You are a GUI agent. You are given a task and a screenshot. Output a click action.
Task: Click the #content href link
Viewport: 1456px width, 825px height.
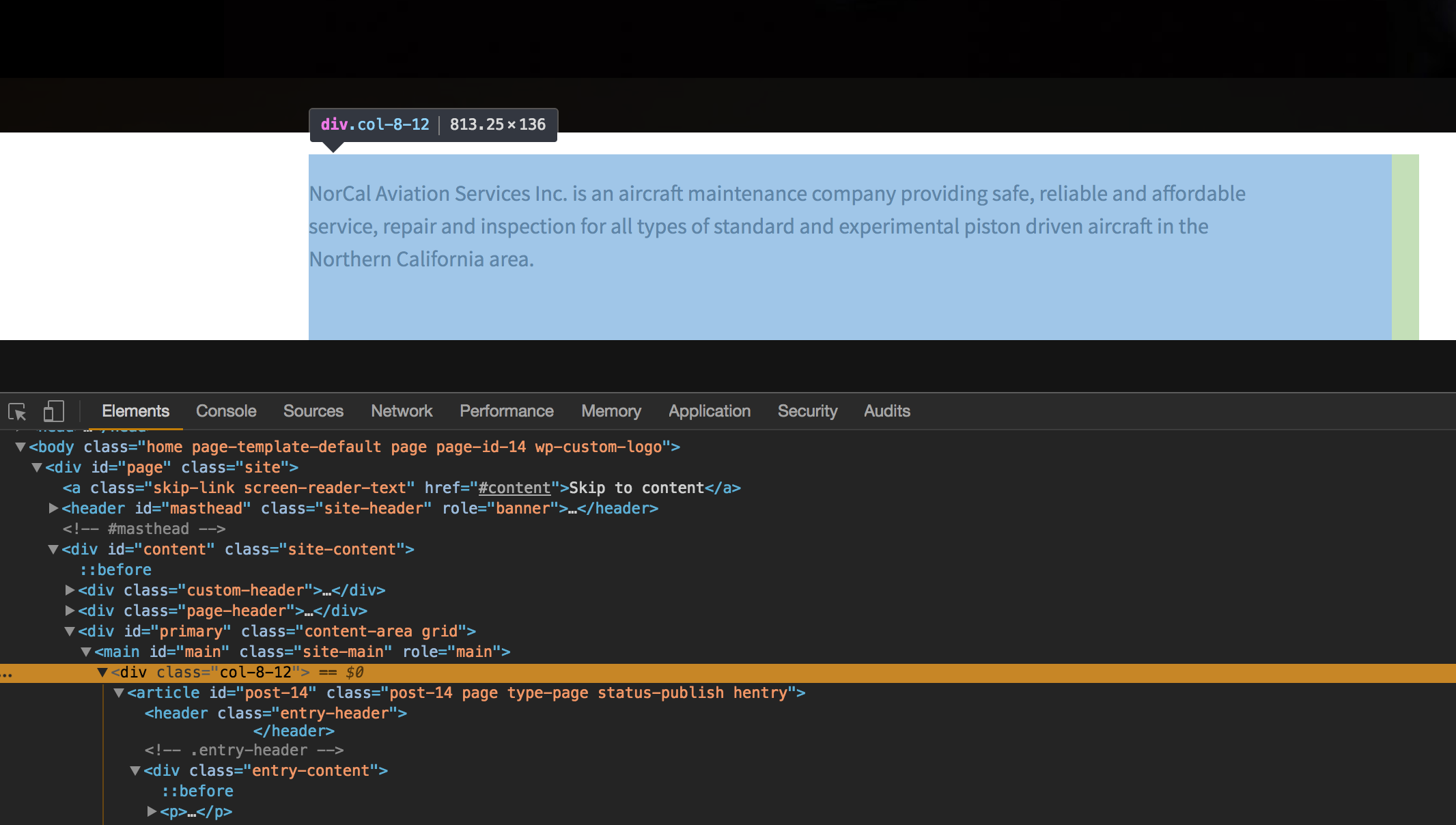pos(514,488)
